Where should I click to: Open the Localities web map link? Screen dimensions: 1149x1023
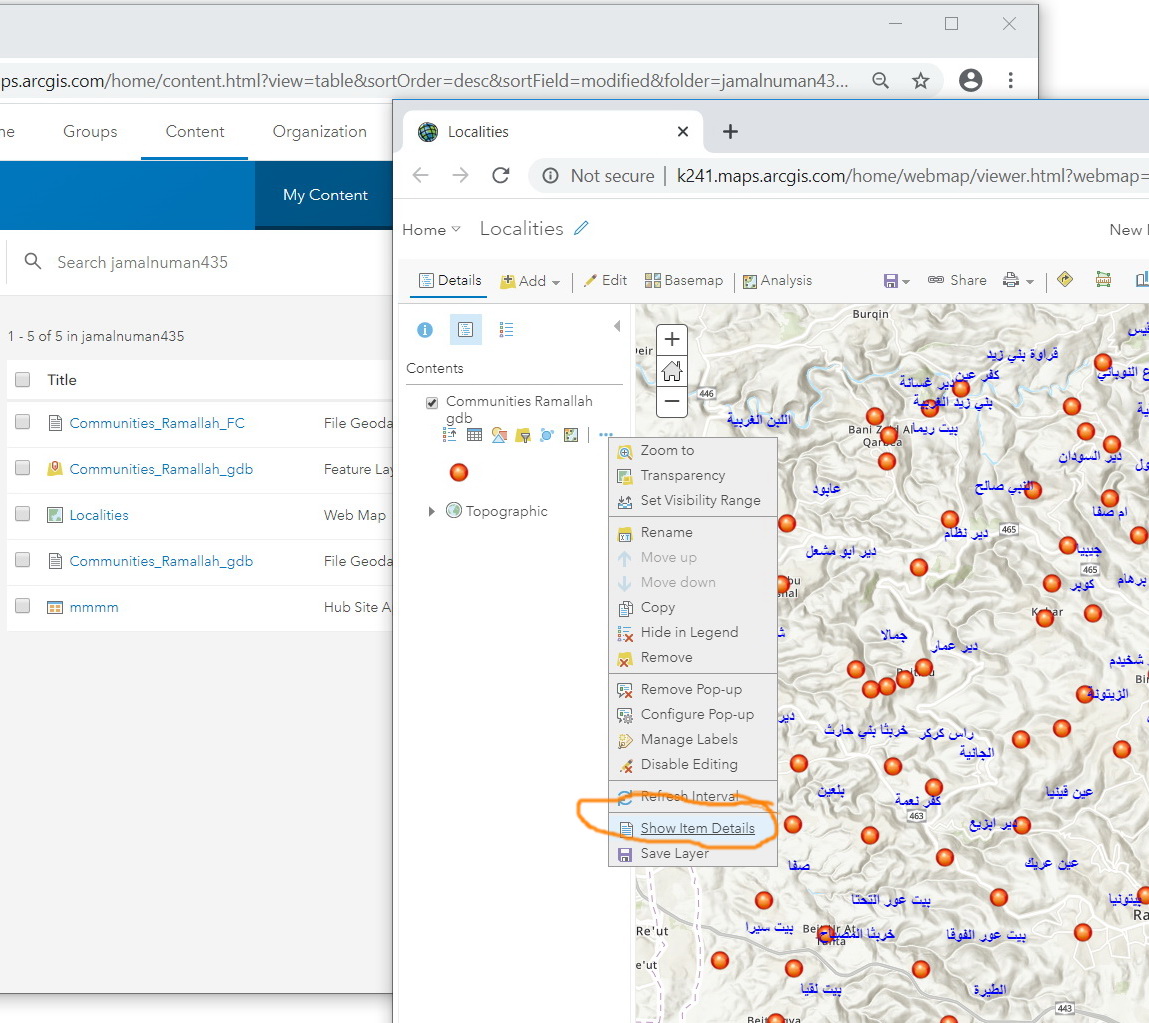tap(99, 515)
